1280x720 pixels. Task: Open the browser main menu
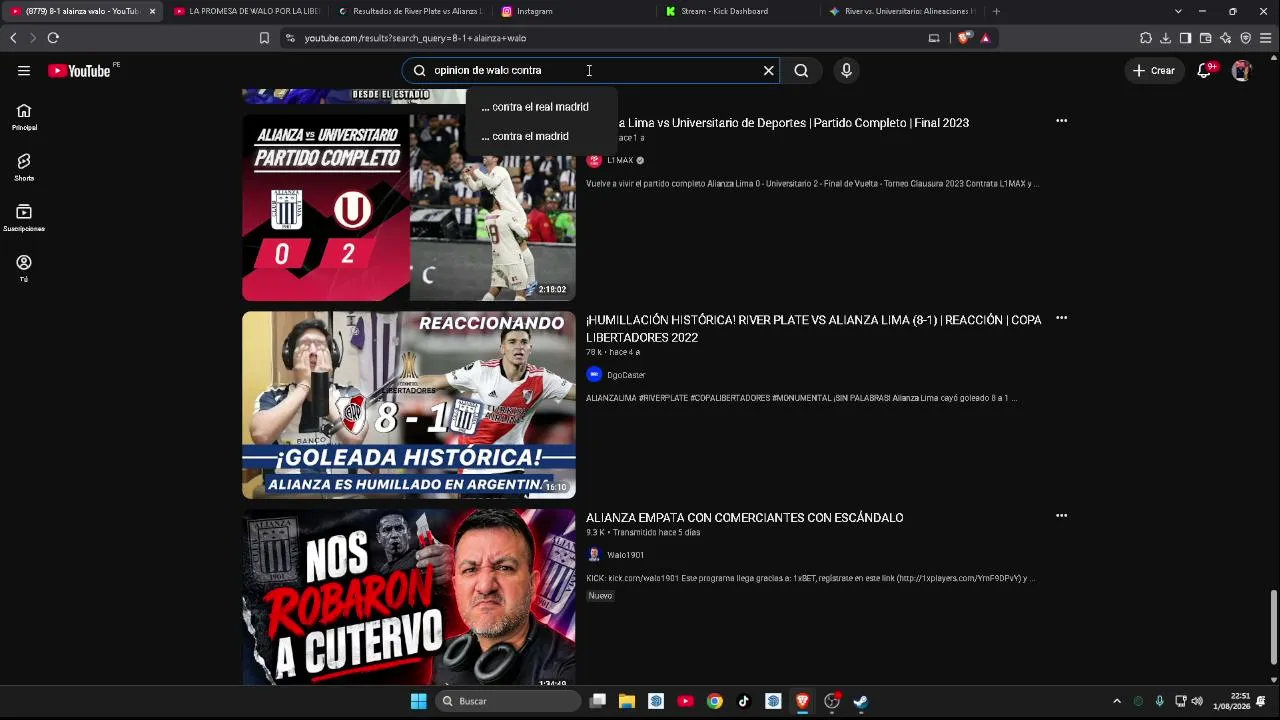(1266, 38)
